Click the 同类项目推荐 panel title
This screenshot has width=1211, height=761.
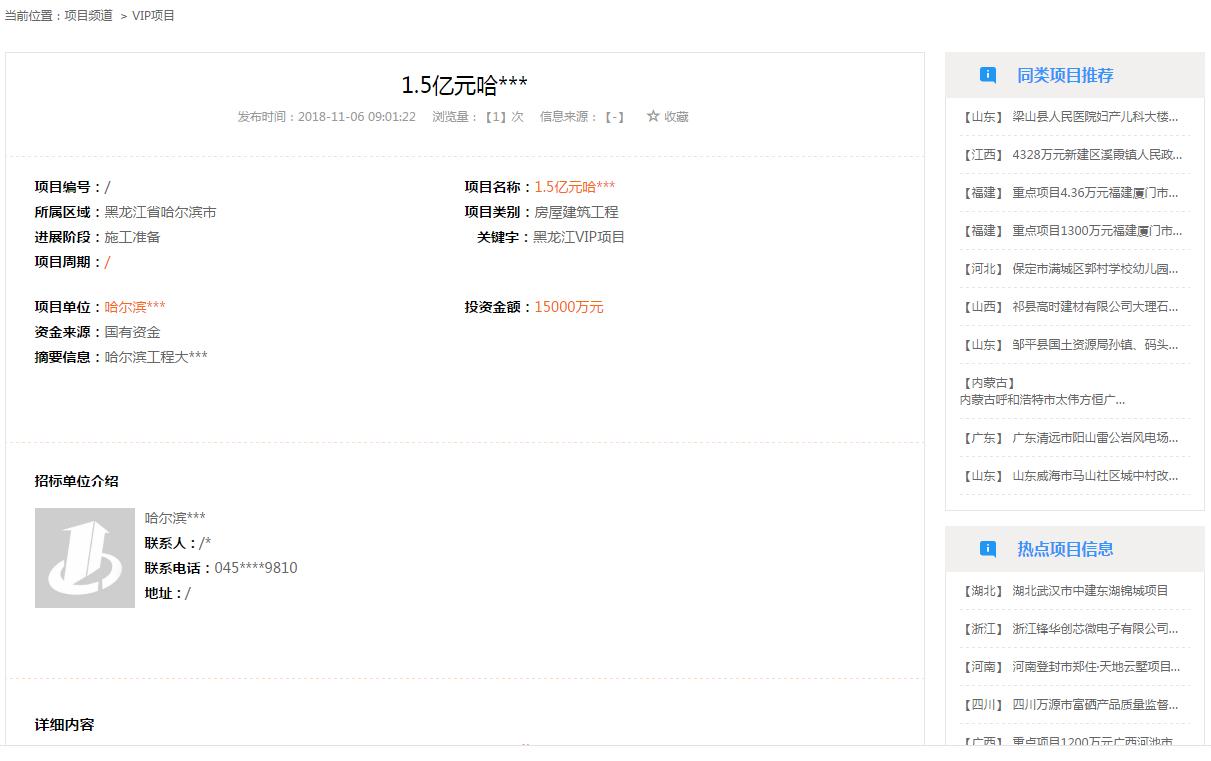pyautogui.click(x=1065, y=75)
